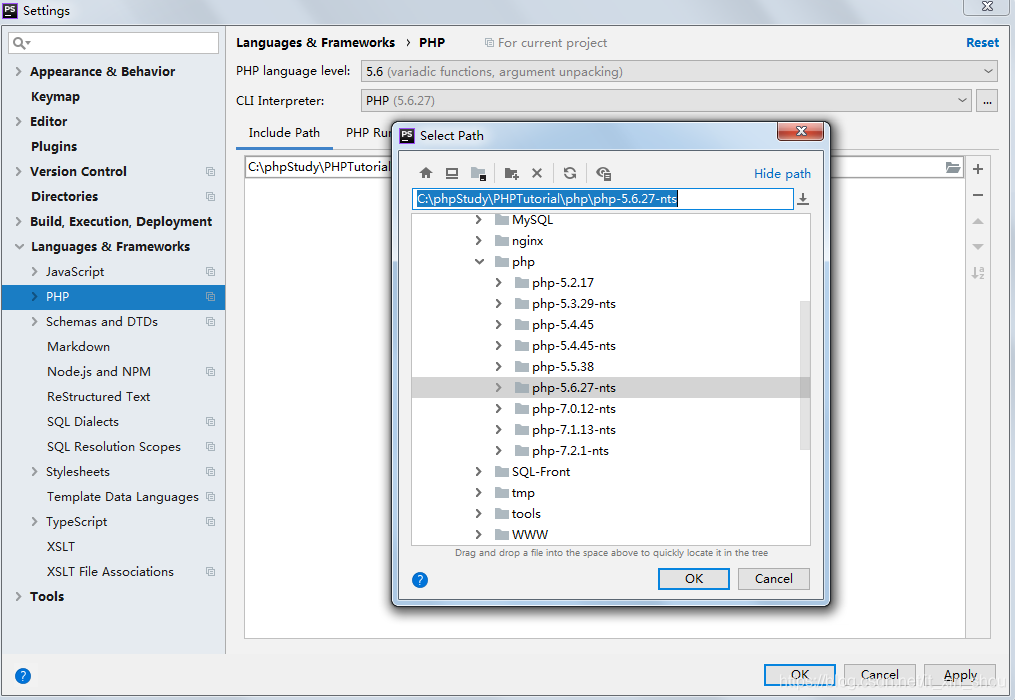Click Apply in Settings window
The height and width of the screenshot is (700, 1015).
pos(960,675)
